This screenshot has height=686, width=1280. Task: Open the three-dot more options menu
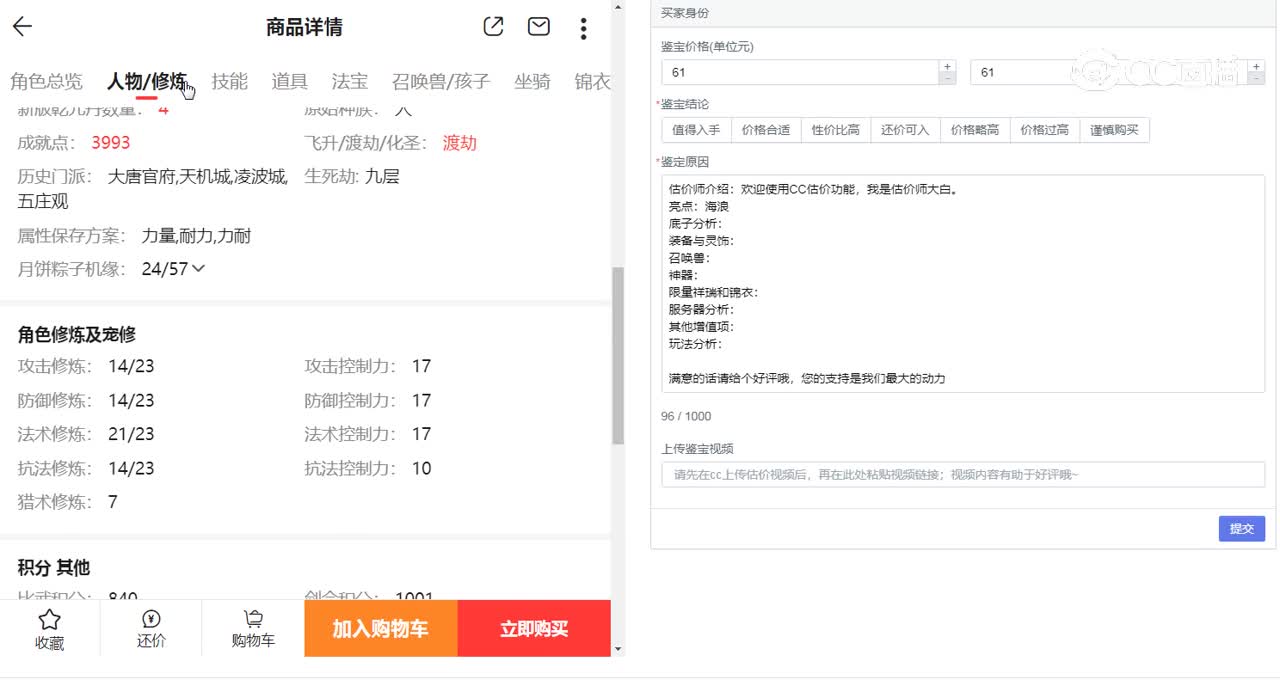click(583, 28)
